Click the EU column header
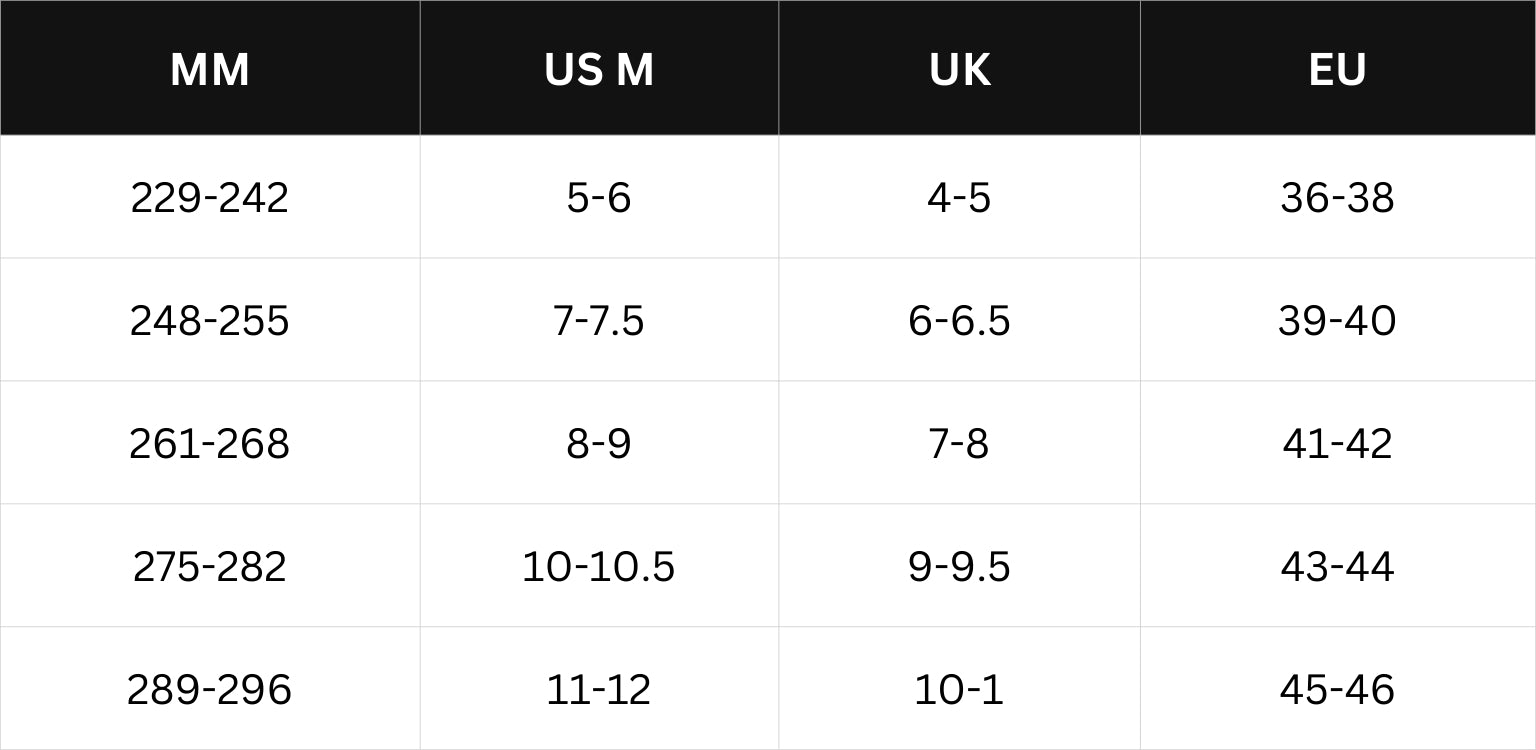 [x=1338, y=68]
